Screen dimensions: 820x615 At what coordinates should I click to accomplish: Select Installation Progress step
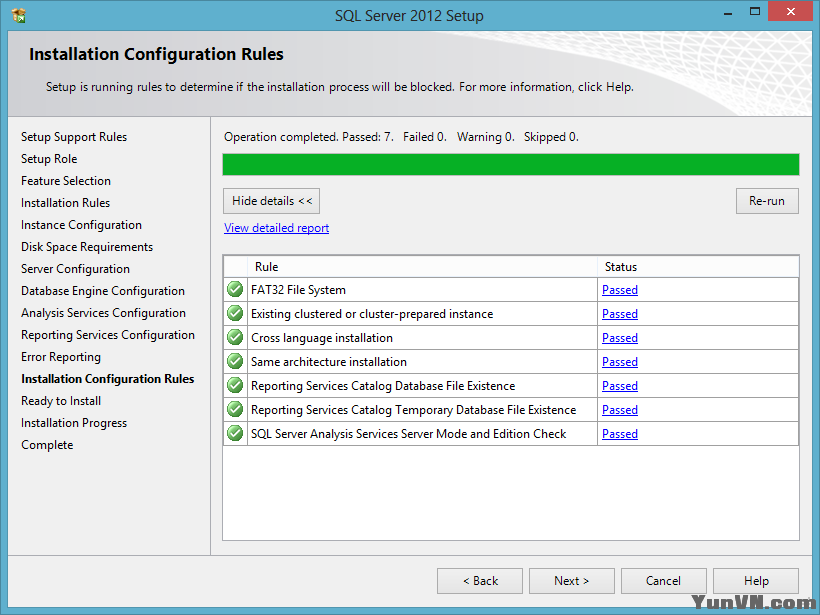click(x=74, y=423)
